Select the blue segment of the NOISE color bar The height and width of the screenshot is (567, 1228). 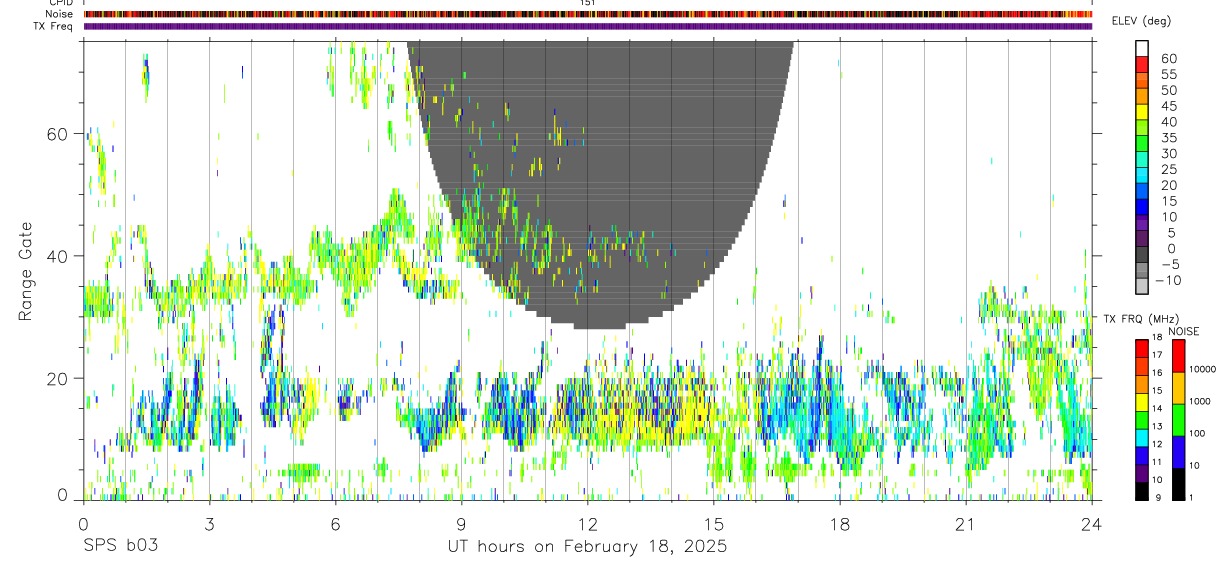(1177, 452)
